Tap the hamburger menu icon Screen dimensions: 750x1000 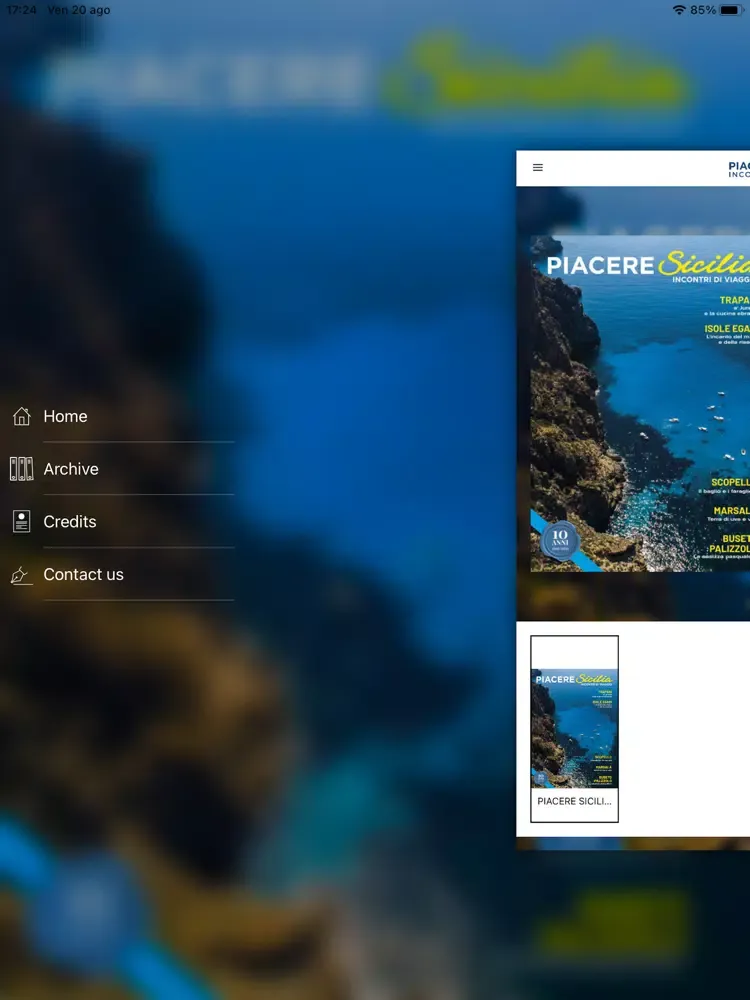pyautogui.click(x=538, y=168)
